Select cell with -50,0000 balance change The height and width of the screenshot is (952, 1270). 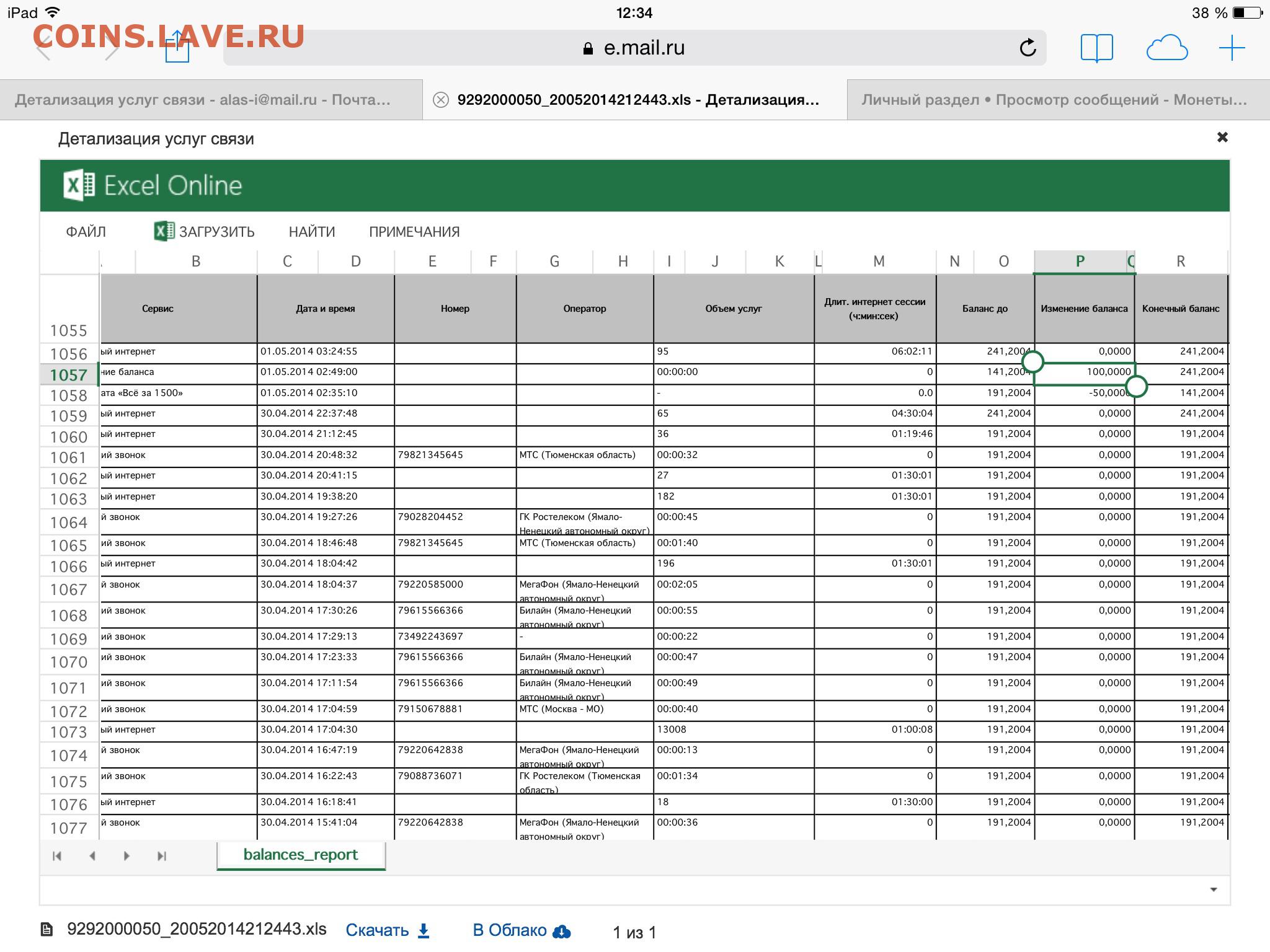1085,394
